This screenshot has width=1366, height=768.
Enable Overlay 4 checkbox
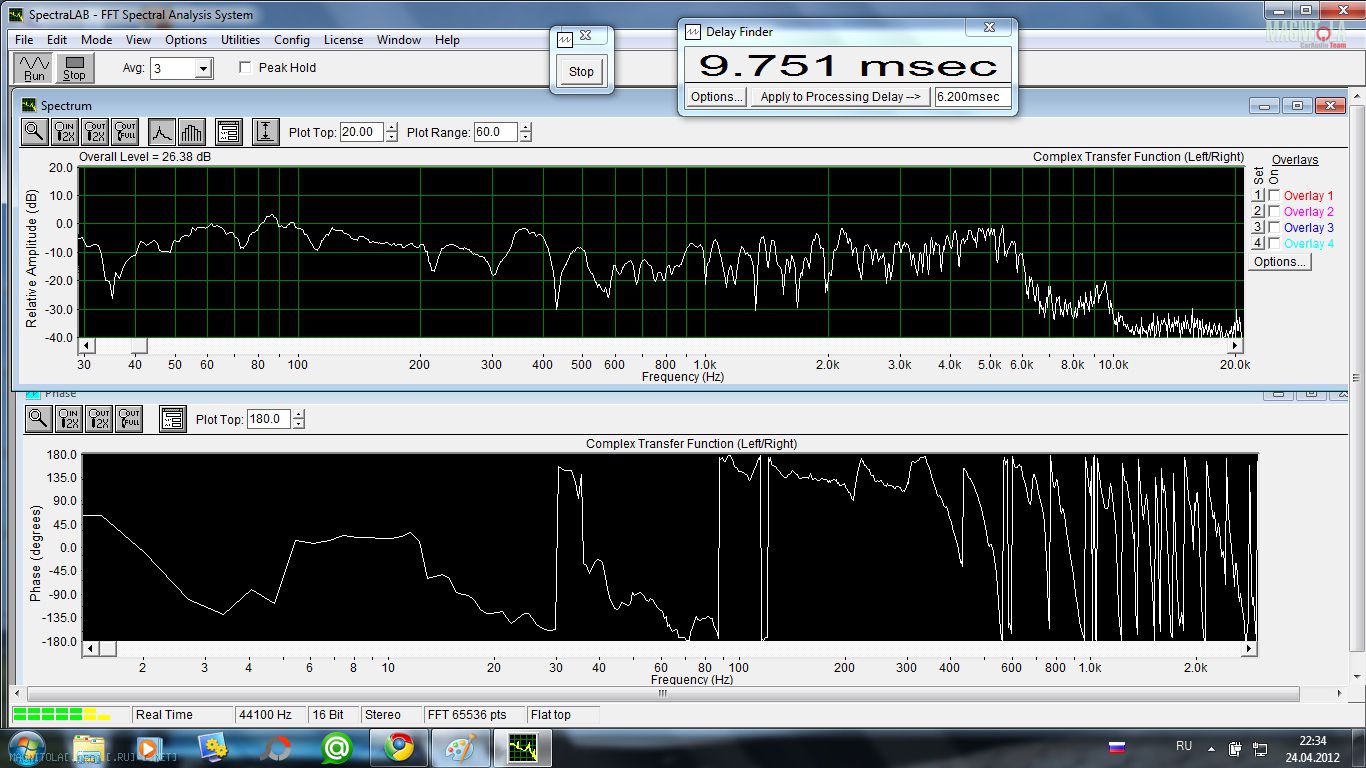[1274, 244]
